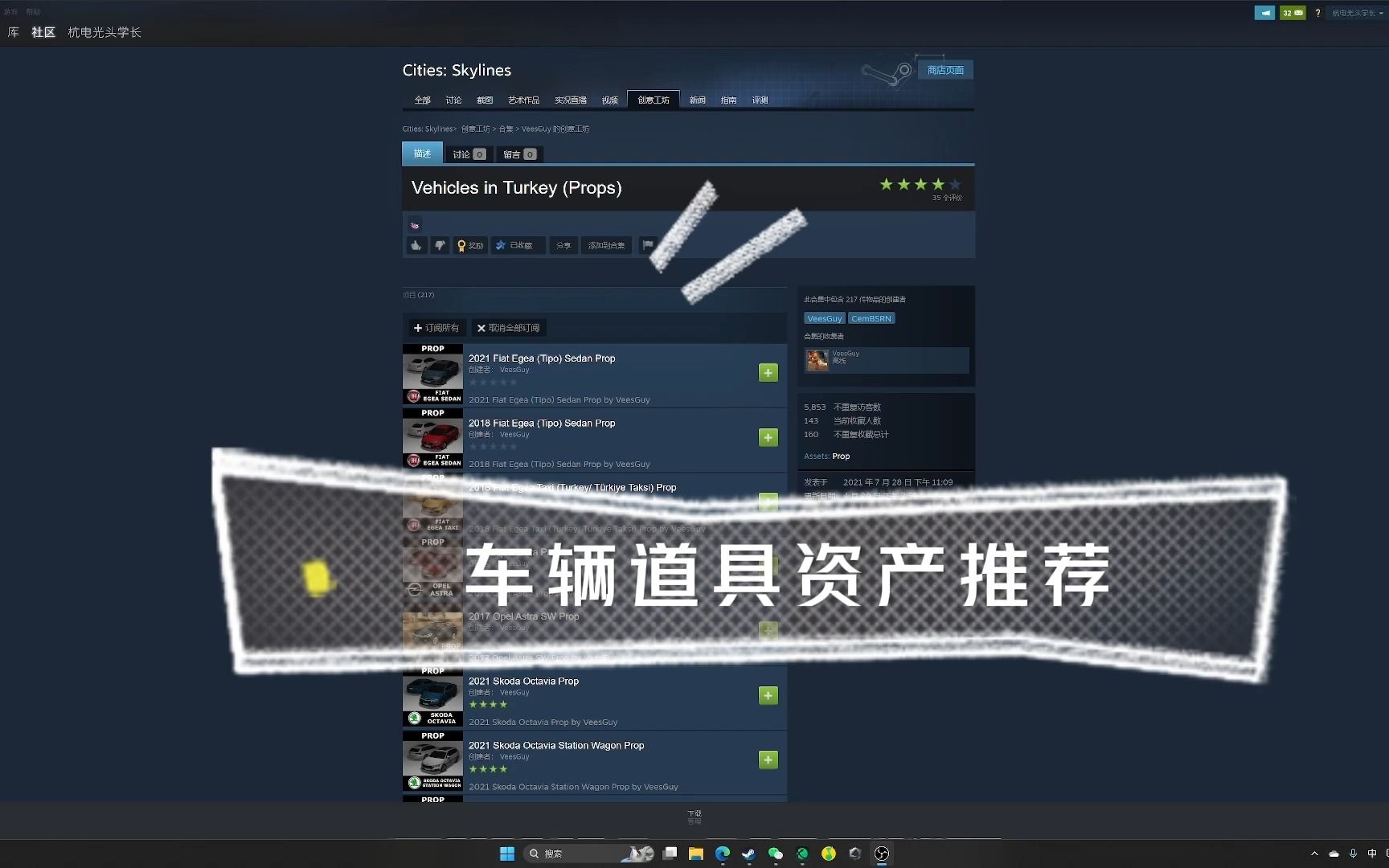
Task: Open the 实况直播 broadcasts tab
Action: pos(570,100)
